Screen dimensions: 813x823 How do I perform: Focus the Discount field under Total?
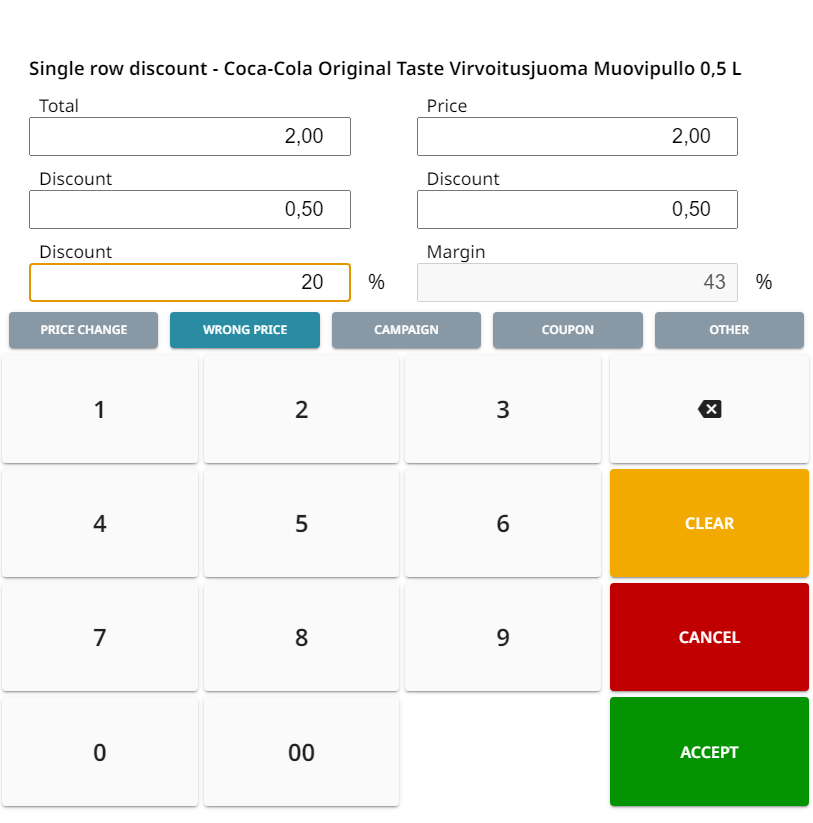(x=190, y=209)
